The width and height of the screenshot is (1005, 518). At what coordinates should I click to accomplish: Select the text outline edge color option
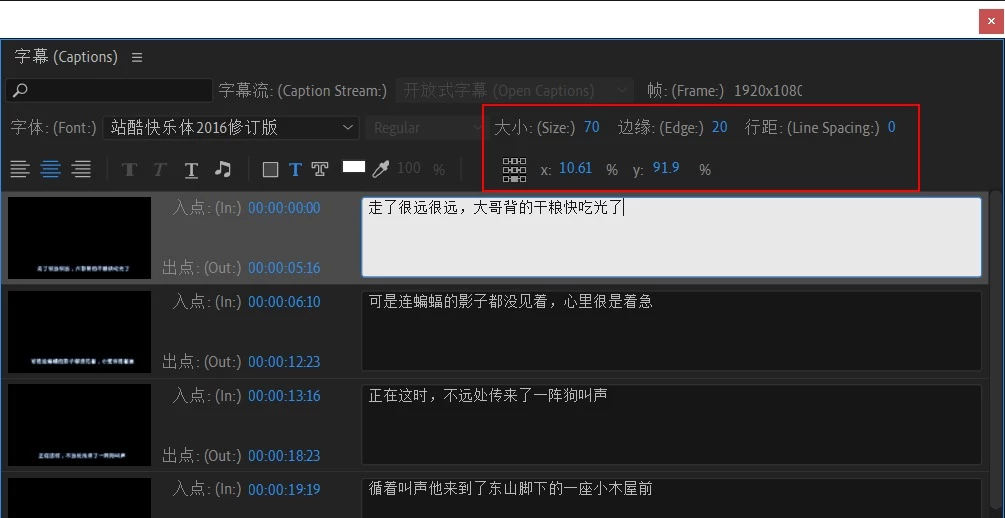320,169
